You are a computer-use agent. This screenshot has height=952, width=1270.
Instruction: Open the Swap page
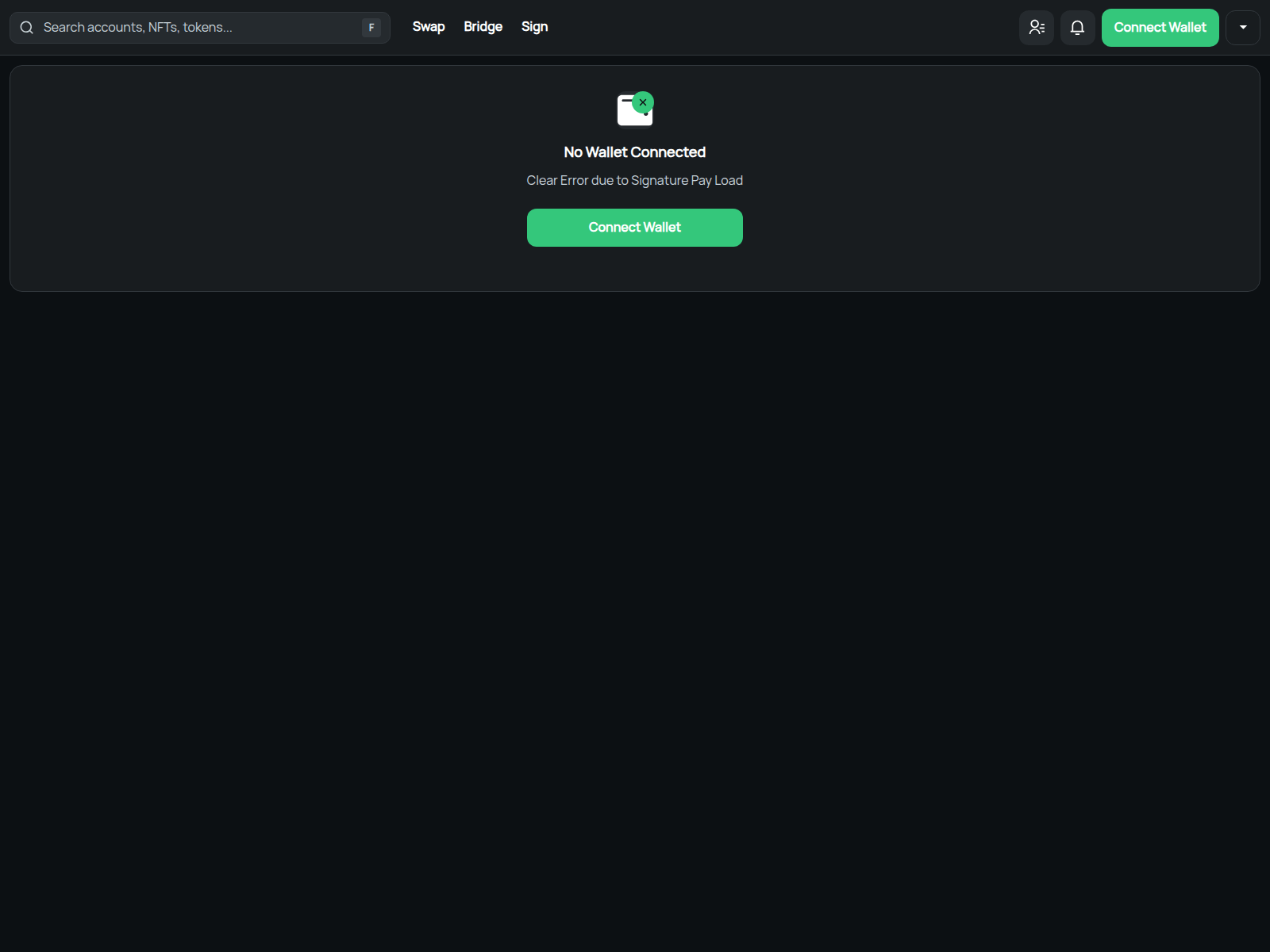tap(429, 27)
